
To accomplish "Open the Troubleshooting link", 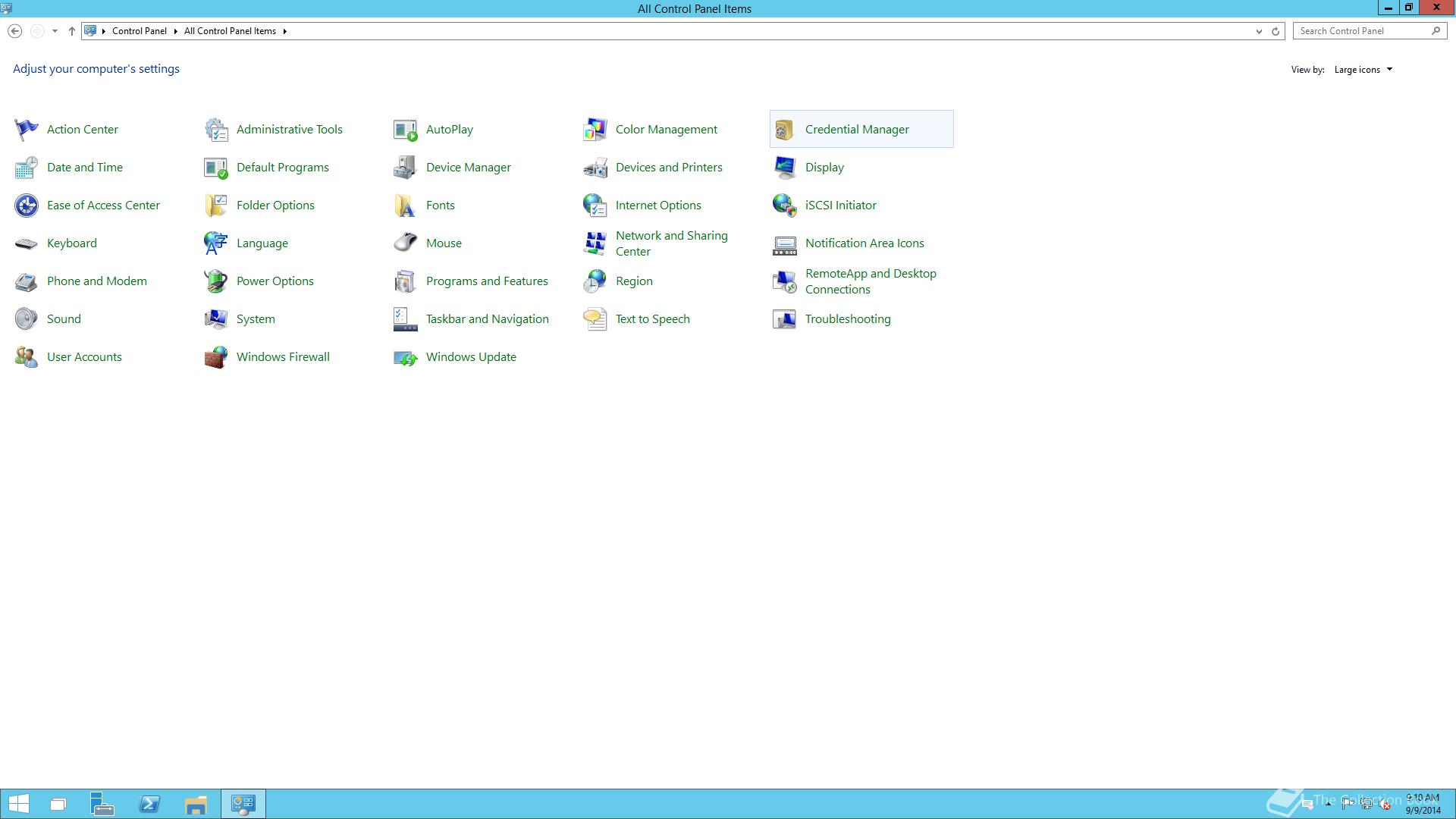I will [848, 319].
